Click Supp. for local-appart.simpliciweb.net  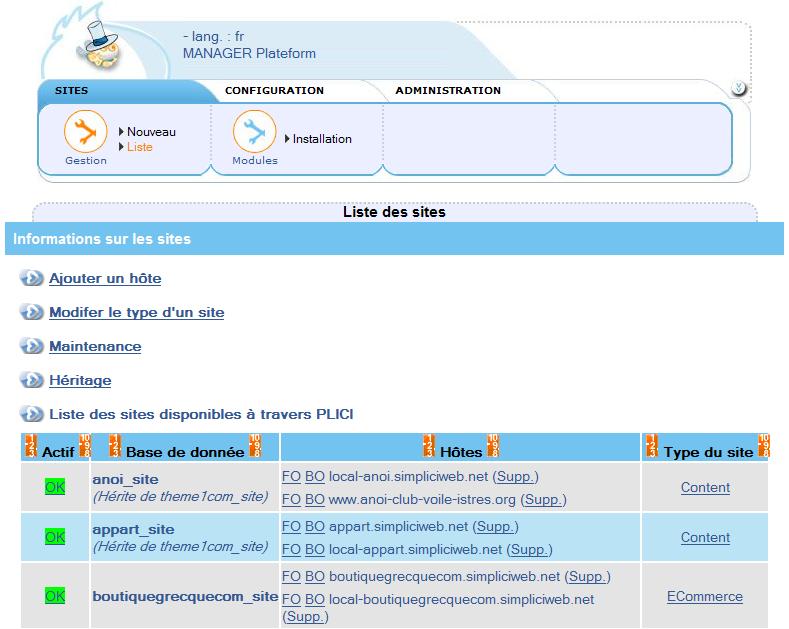[529, 549]
